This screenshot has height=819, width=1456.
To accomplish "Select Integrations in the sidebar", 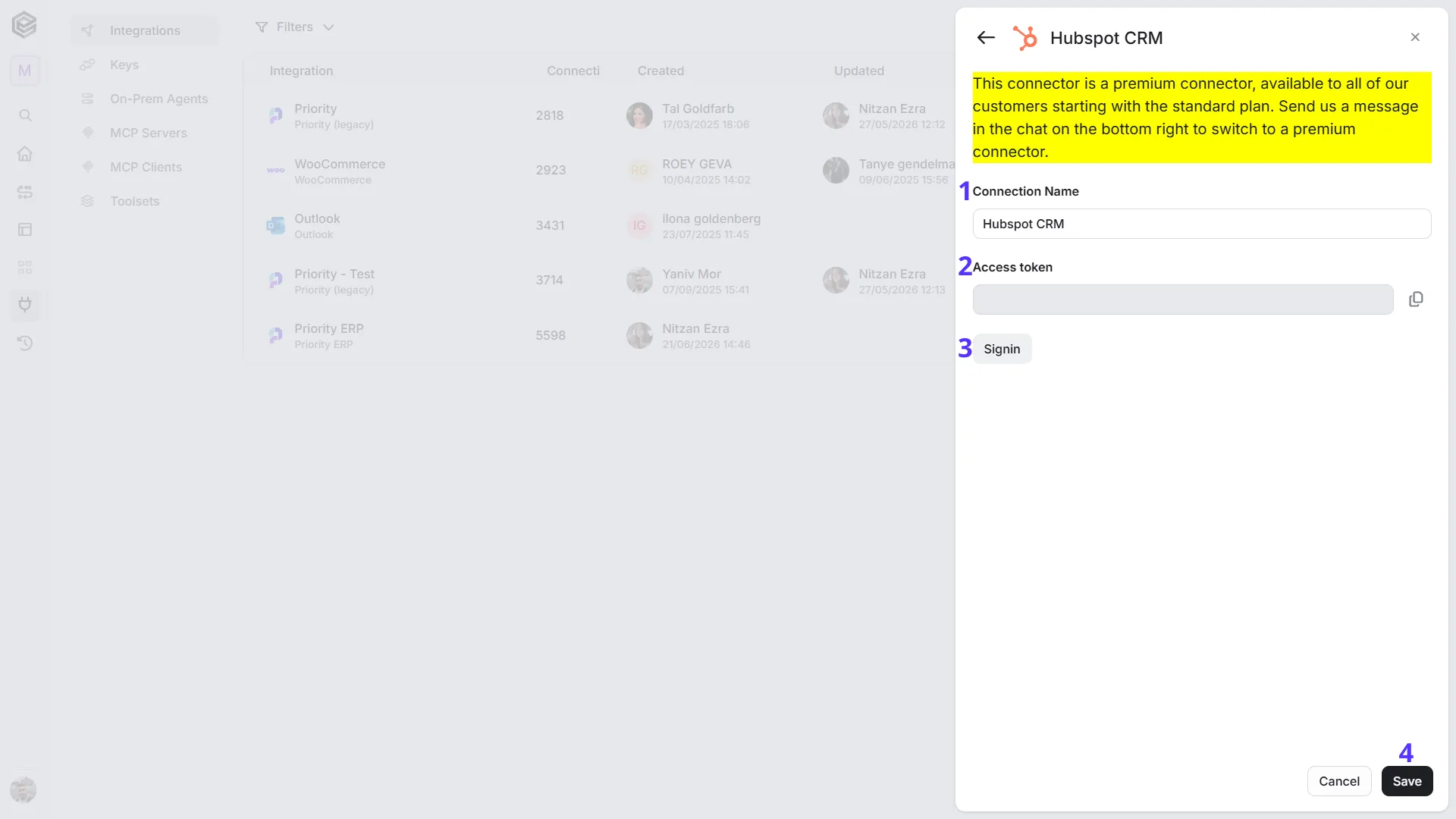I will click(144, 30).
